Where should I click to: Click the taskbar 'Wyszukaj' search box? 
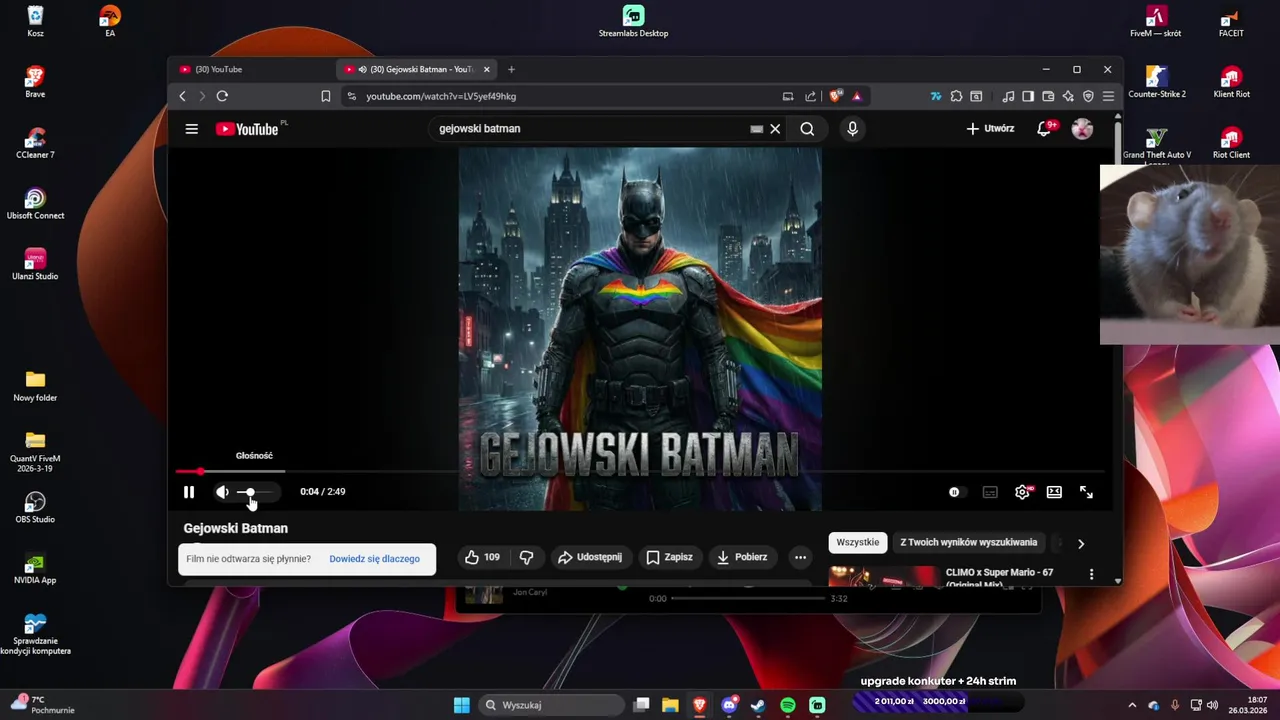point(553,705)
